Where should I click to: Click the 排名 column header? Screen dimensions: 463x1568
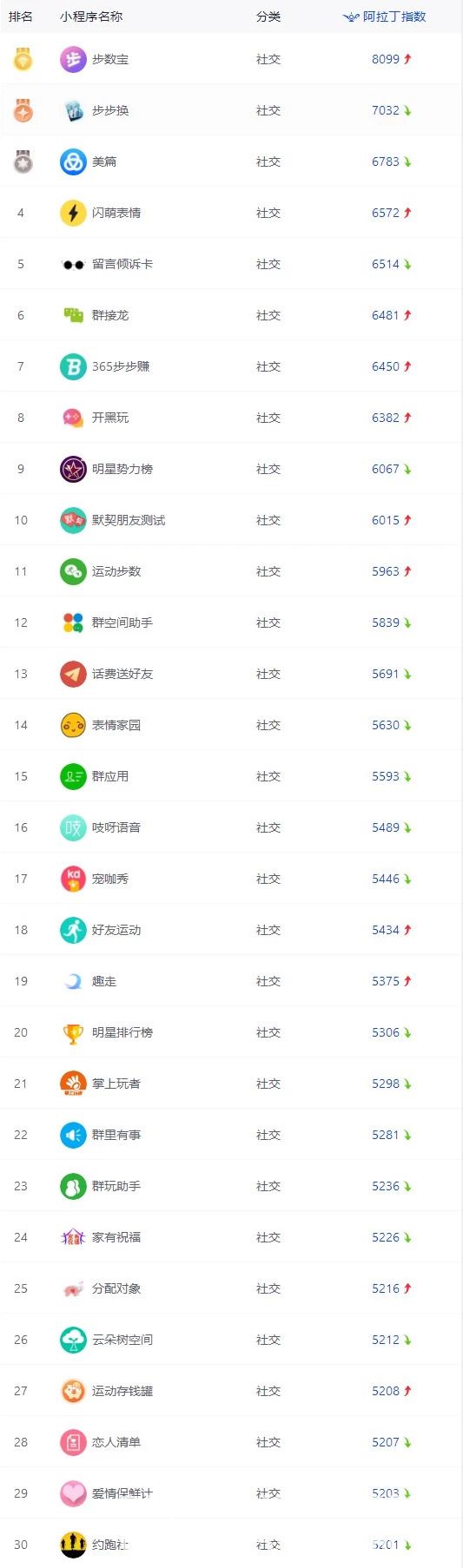tap(21, 16)
